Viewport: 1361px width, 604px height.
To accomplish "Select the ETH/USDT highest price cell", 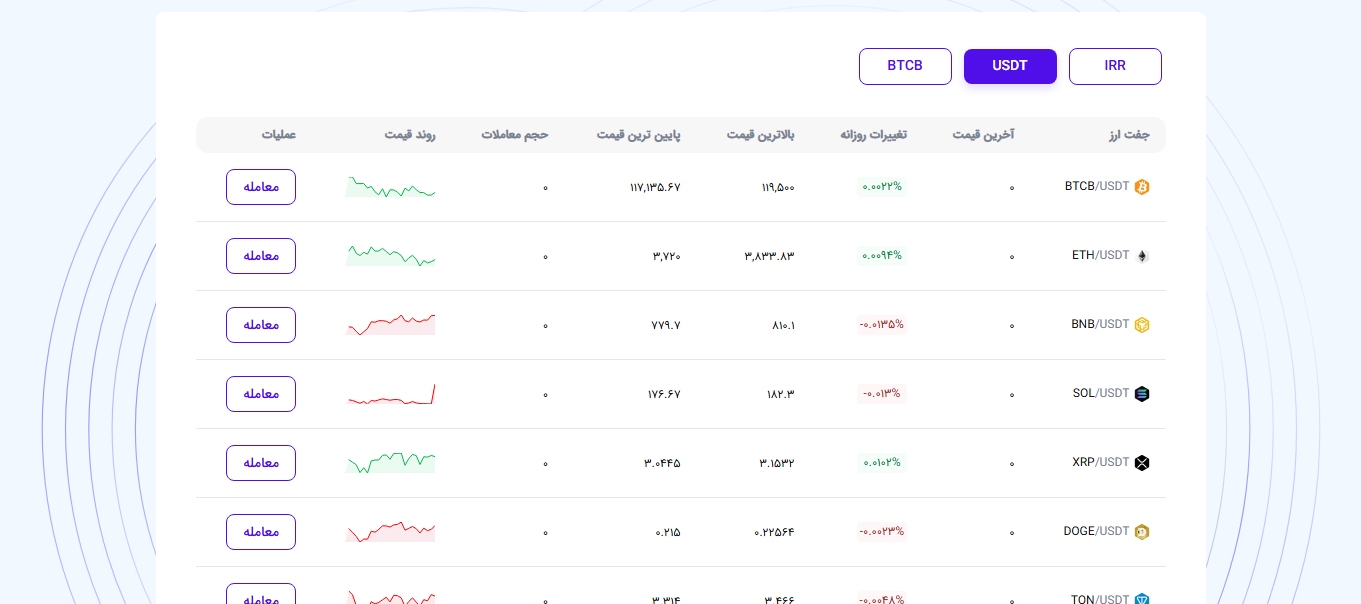I will (769, 256).
